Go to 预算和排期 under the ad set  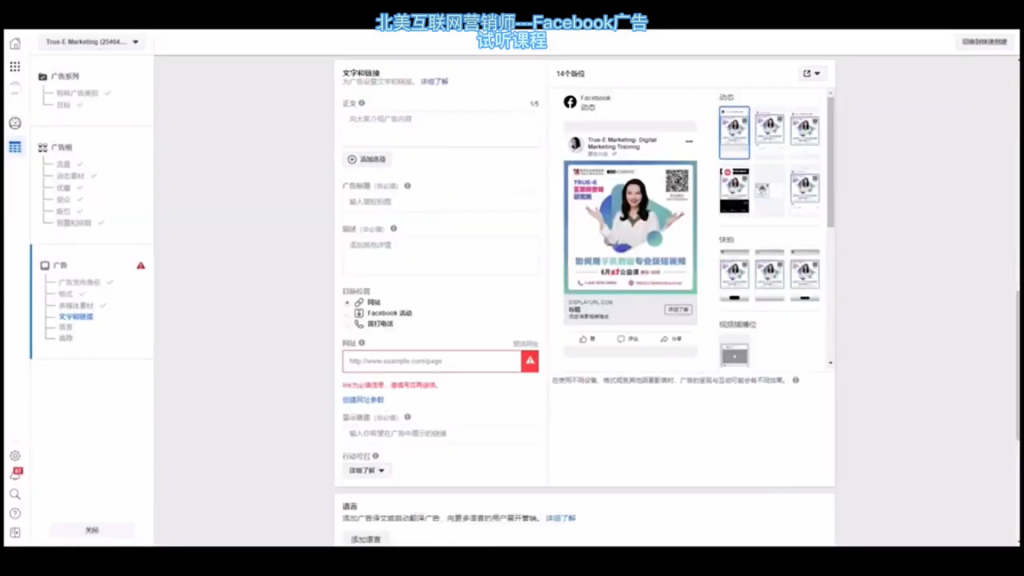[x=73, y=220]
